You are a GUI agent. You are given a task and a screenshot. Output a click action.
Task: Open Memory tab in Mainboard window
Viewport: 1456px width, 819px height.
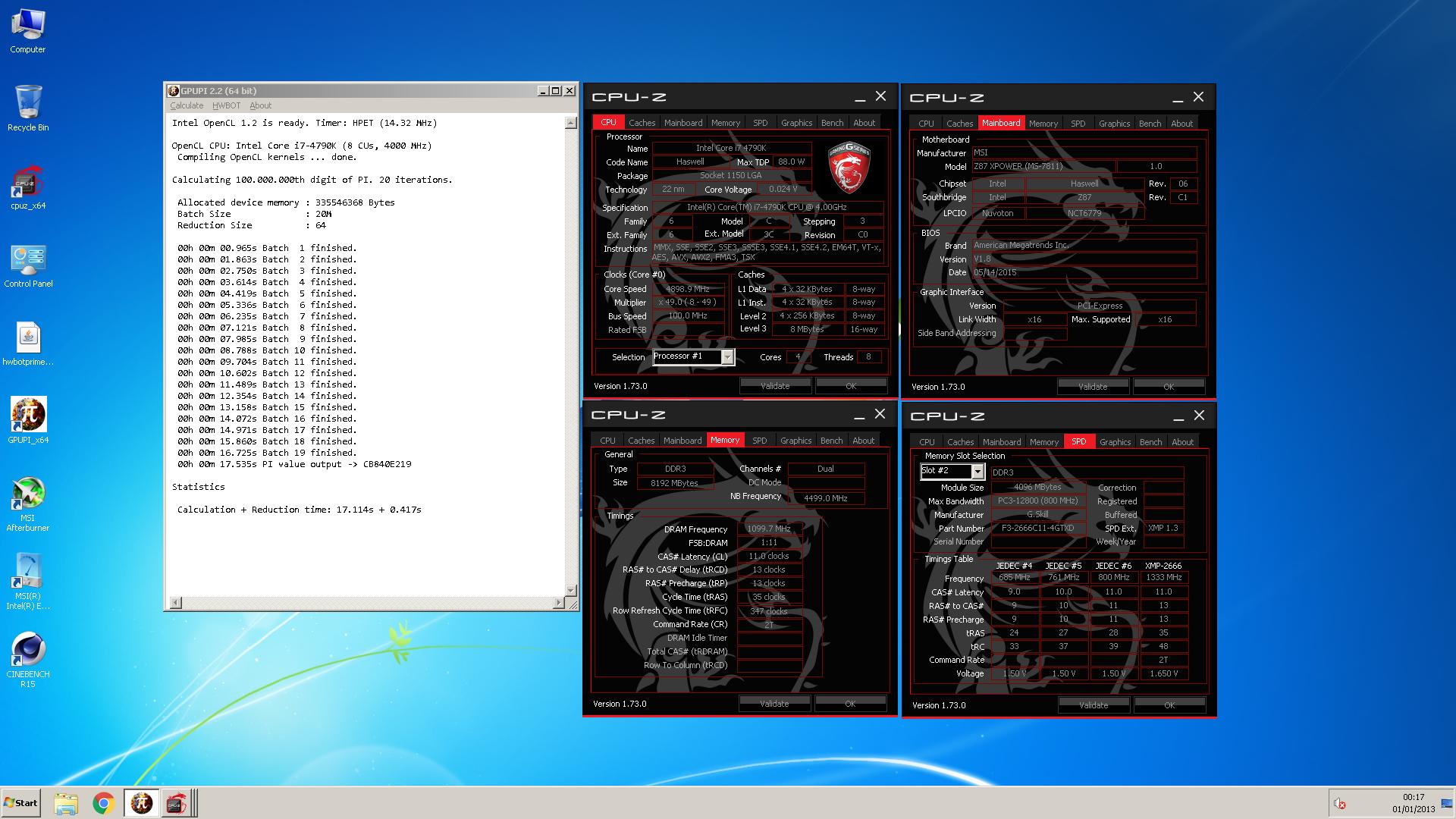point(1043,124)
